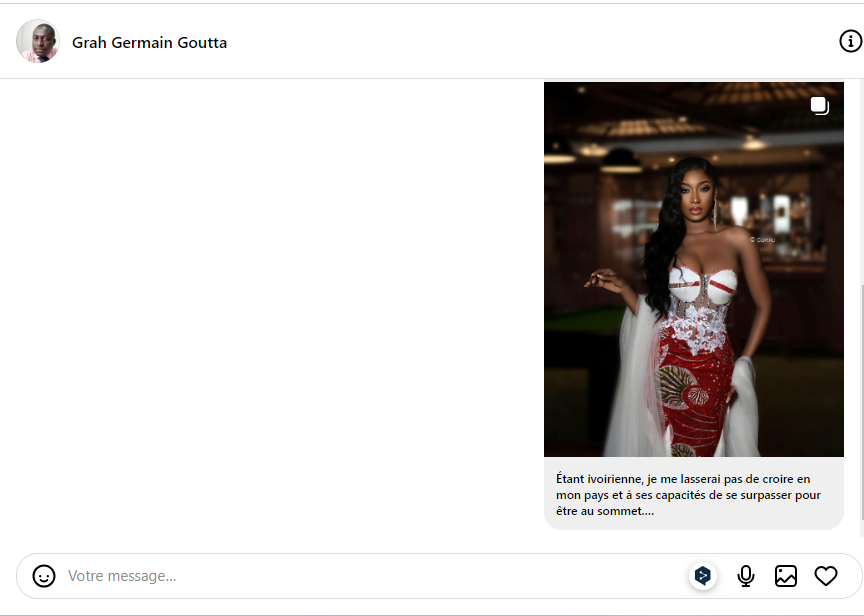Focus the "Votre message..." input field
Screen dimensions: 864x616
375,576
